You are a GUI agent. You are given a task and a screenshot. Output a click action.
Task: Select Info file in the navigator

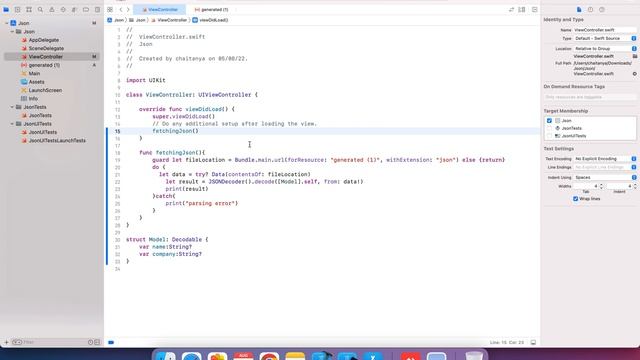33,98
